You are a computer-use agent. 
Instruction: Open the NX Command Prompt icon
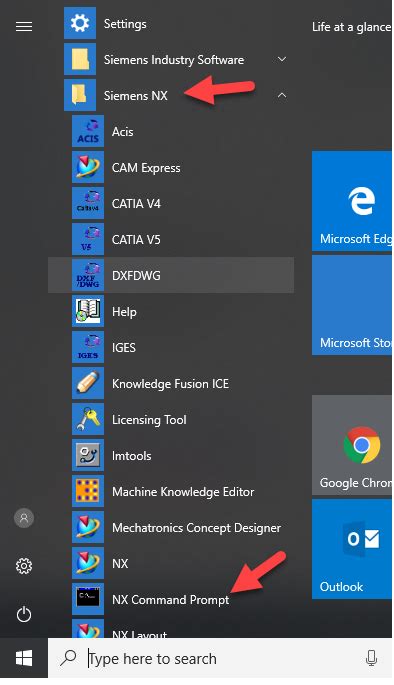pos(88,599)
